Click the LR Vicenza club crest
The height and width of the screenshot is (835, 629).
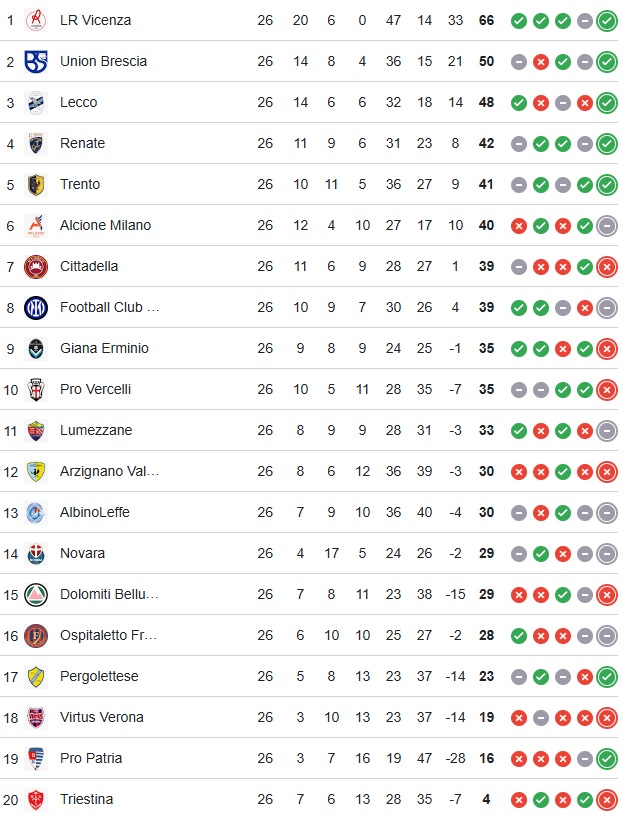pyautogui.click(x=36, y=20)
